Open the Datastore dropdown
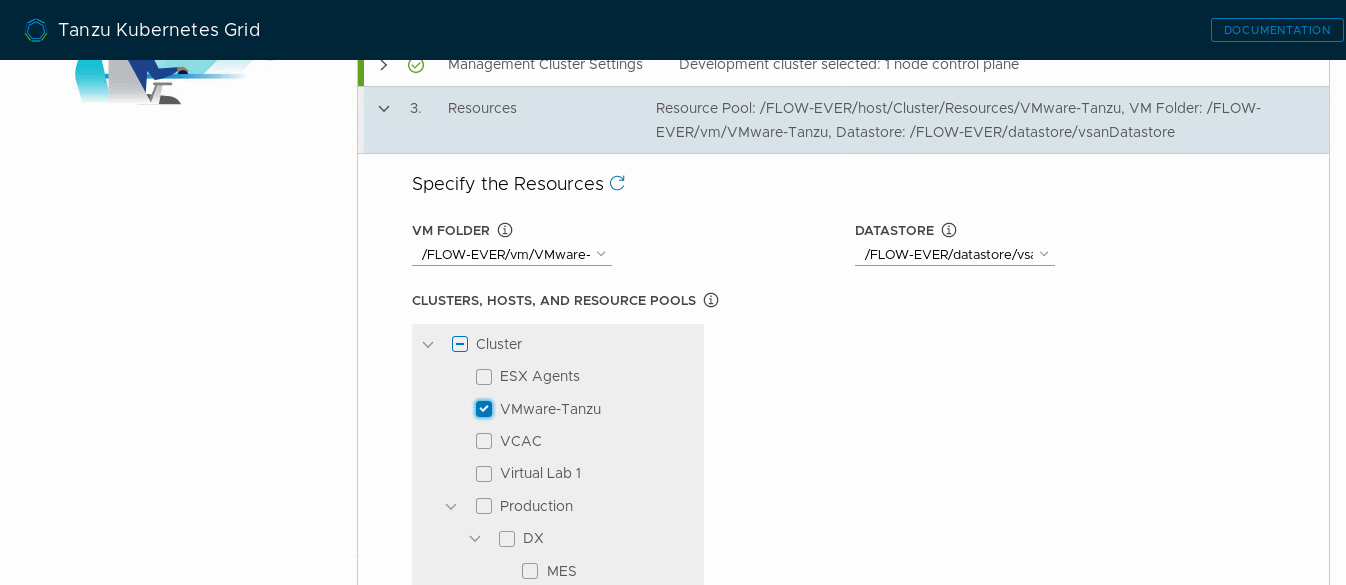 tap(955, 254)
